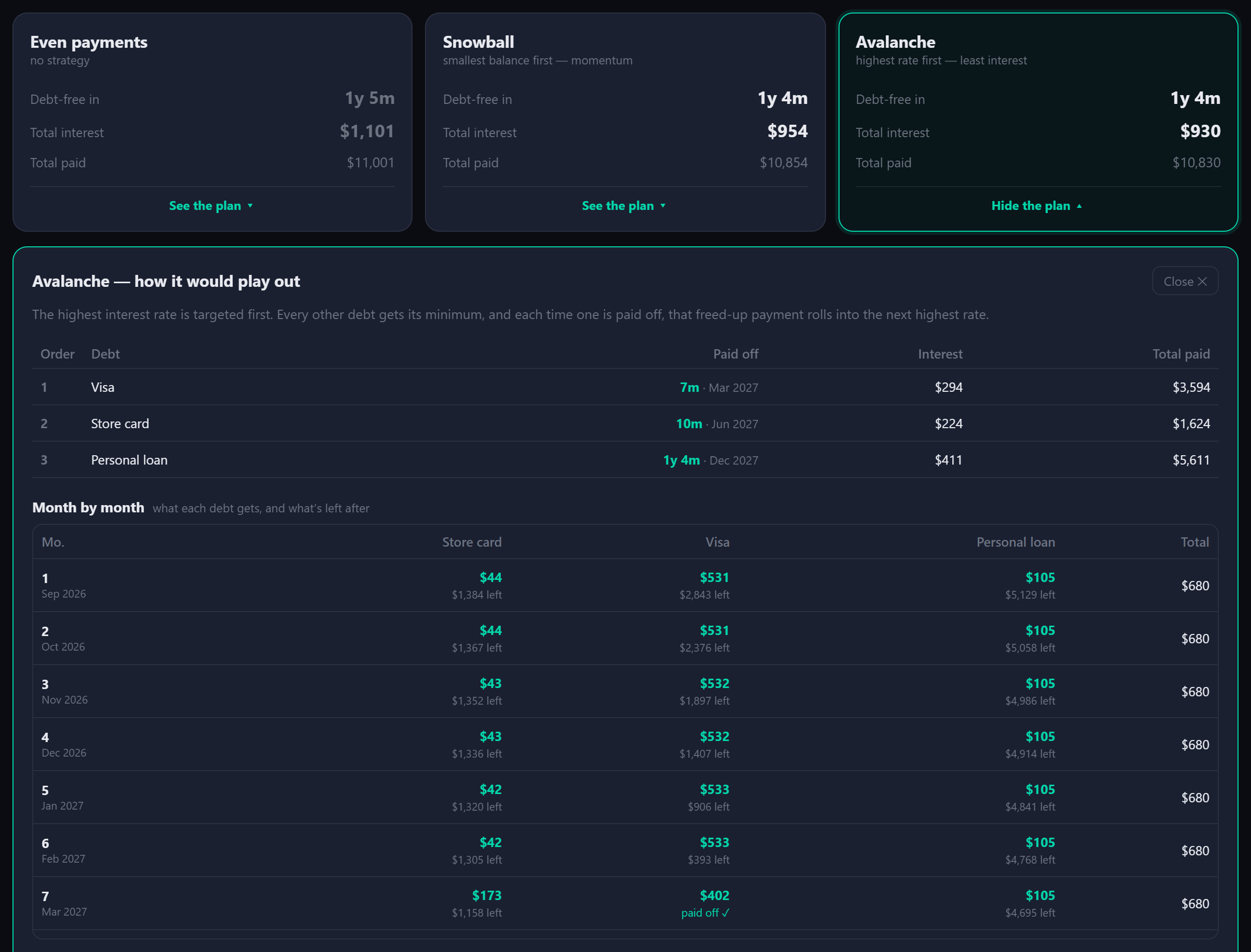1251x952 pixels.
Task: Click Visa '$402' payment in Mar 2027
Action: click(714, 895)
